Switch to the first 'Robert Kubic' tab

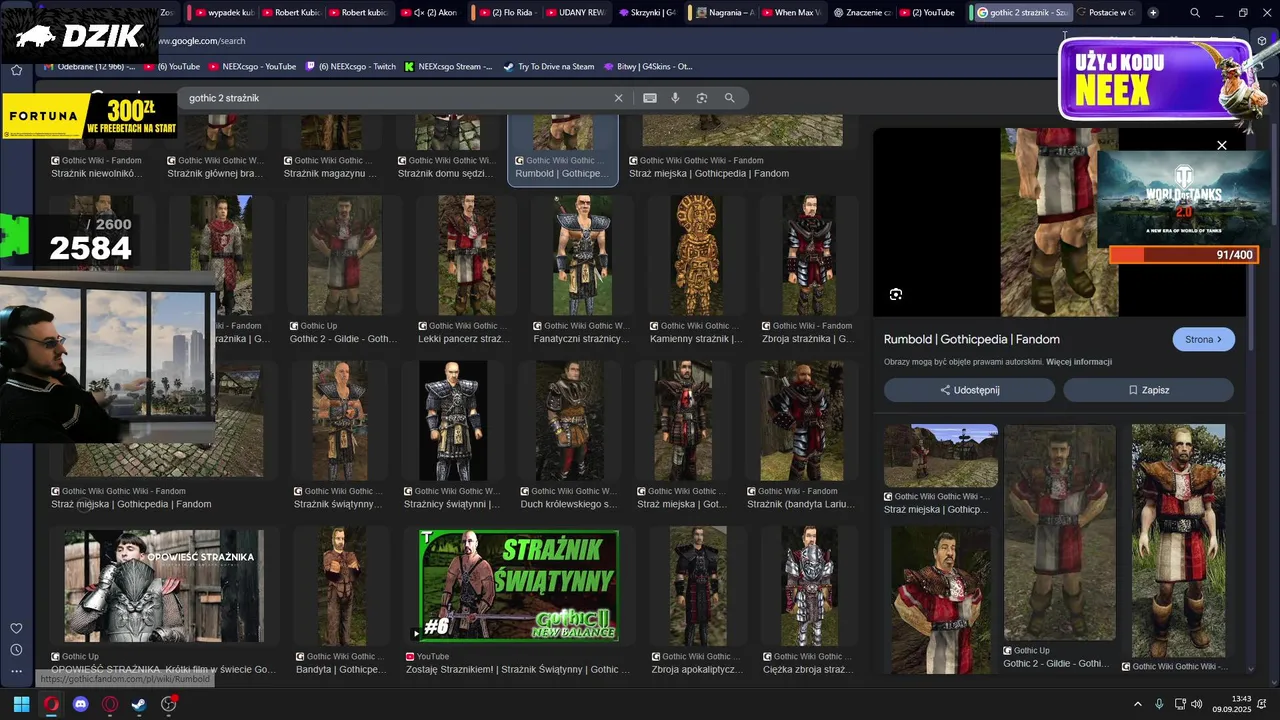[293, 13]
